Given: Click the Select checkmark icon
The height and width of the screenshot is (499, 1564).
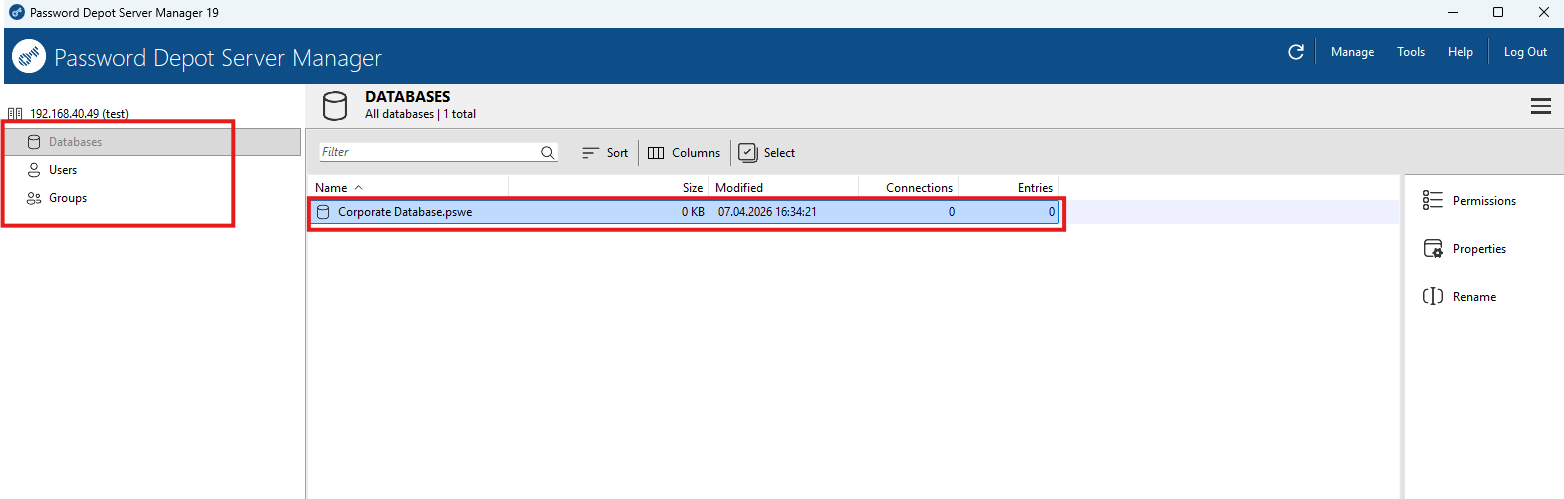Looking at the screenshot, I should (x=748, y=153).
